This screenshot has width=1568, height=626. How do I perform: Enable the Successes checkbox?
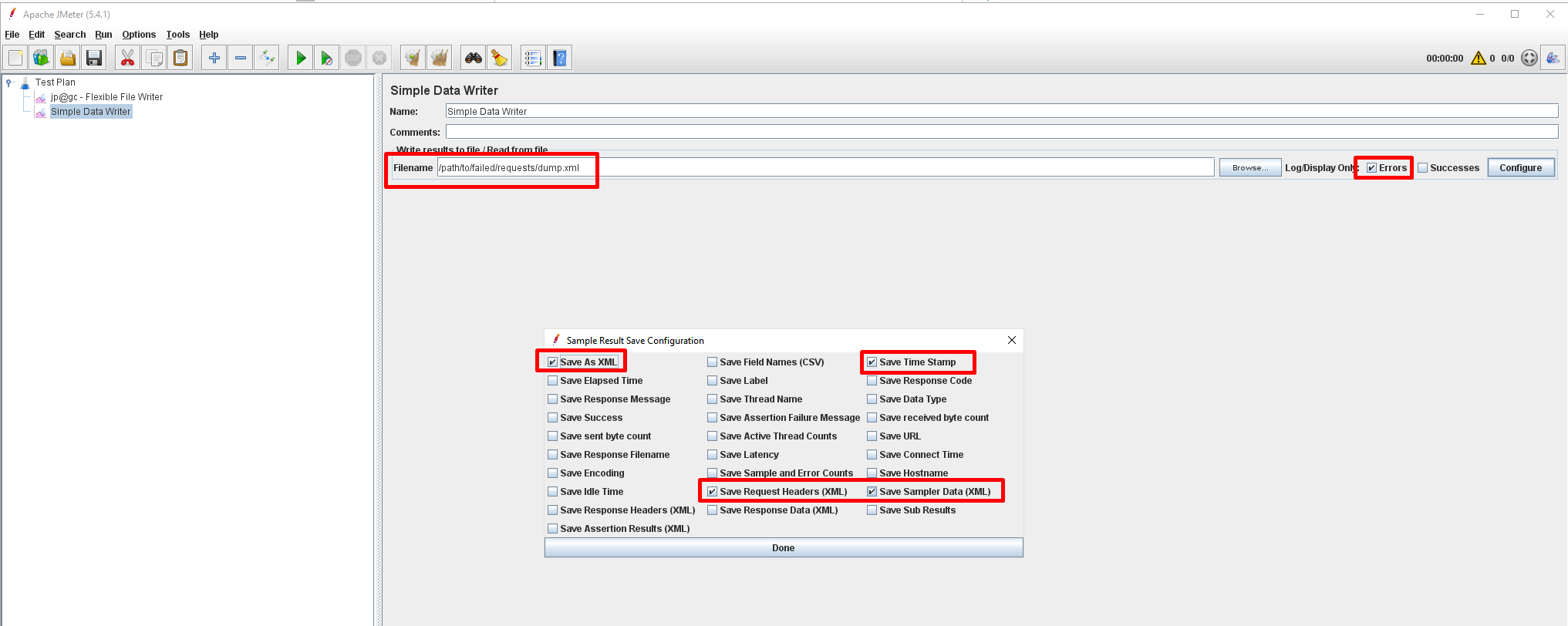click(x=1423, y=168)
